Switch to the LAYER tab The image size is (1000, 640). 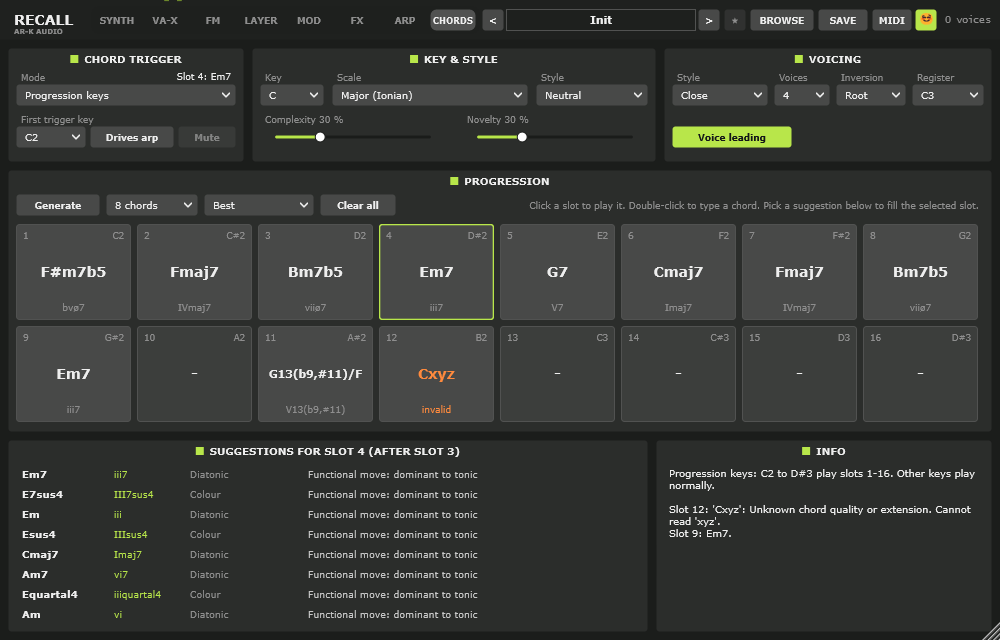coord(261,20)
